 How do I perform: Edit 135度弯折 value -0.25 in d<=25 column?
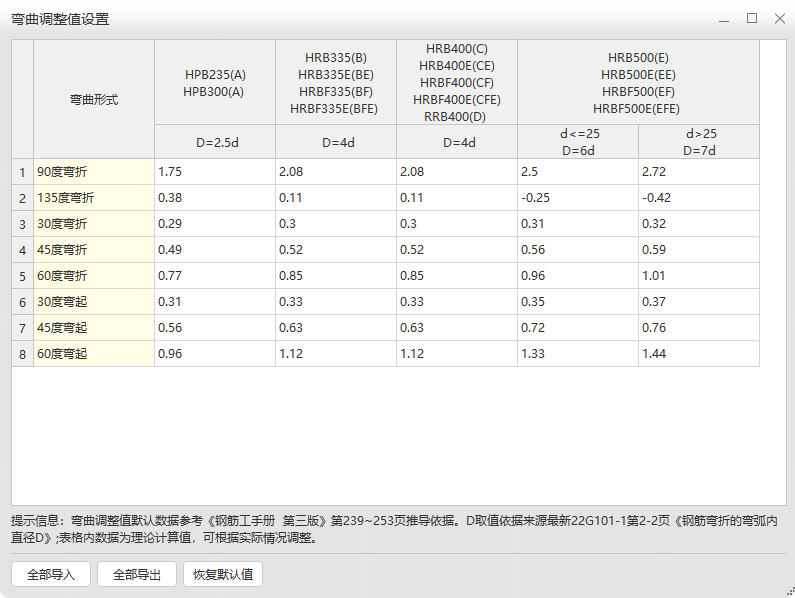point(578,198)
